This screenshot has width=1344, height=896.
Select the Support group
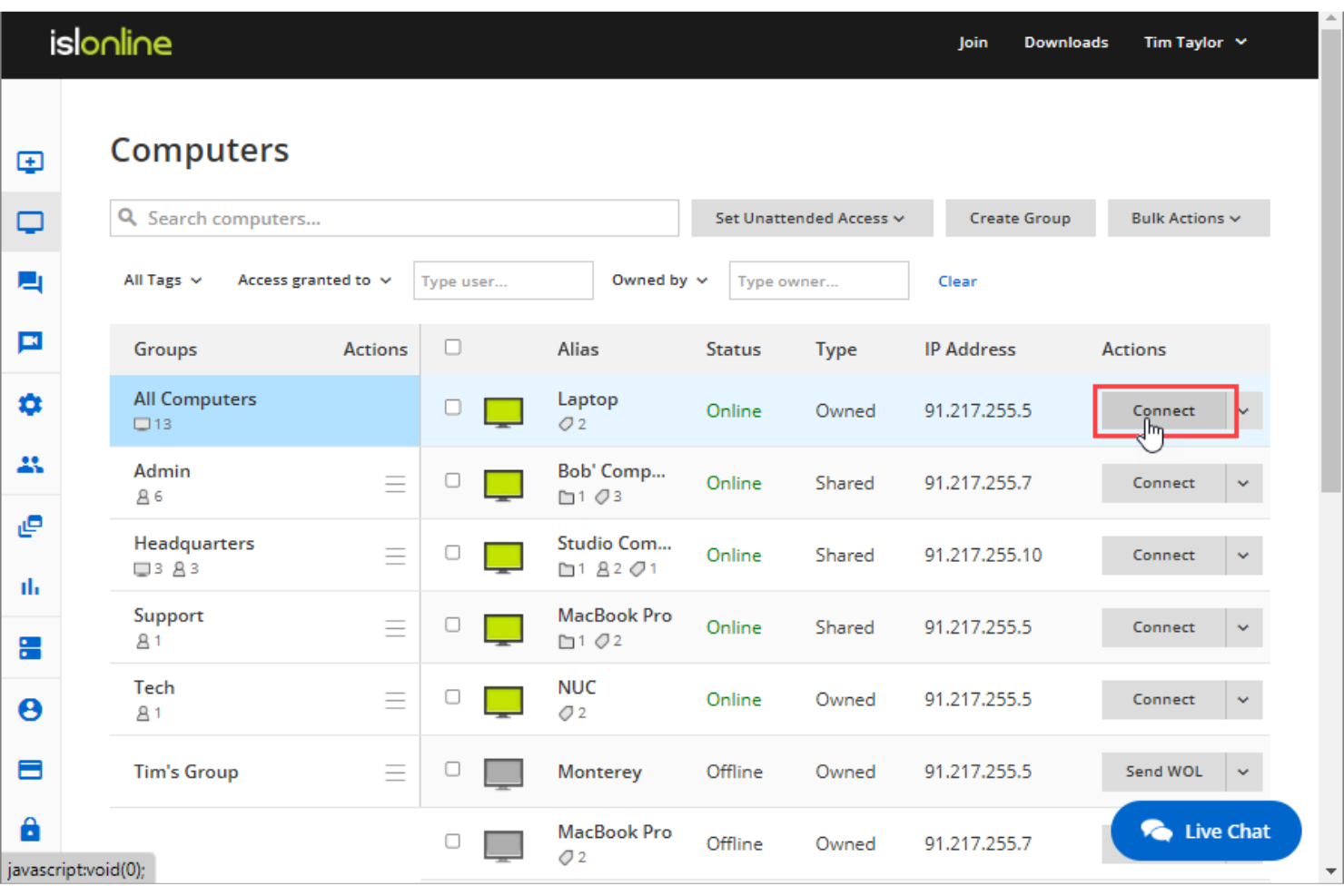click(x=264, y=627)
